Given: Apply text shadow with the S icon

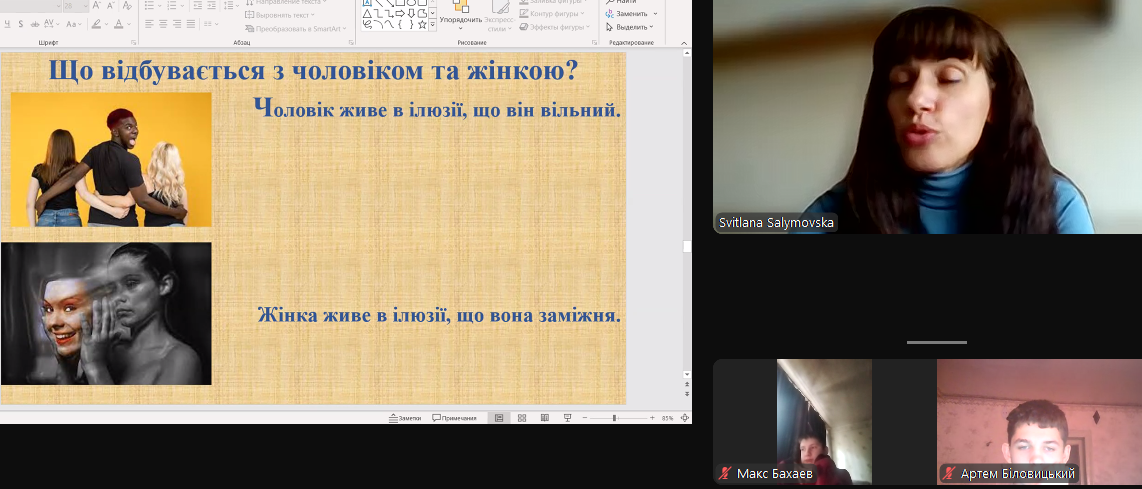Looking at the screenshot, I should coord(20,23).
